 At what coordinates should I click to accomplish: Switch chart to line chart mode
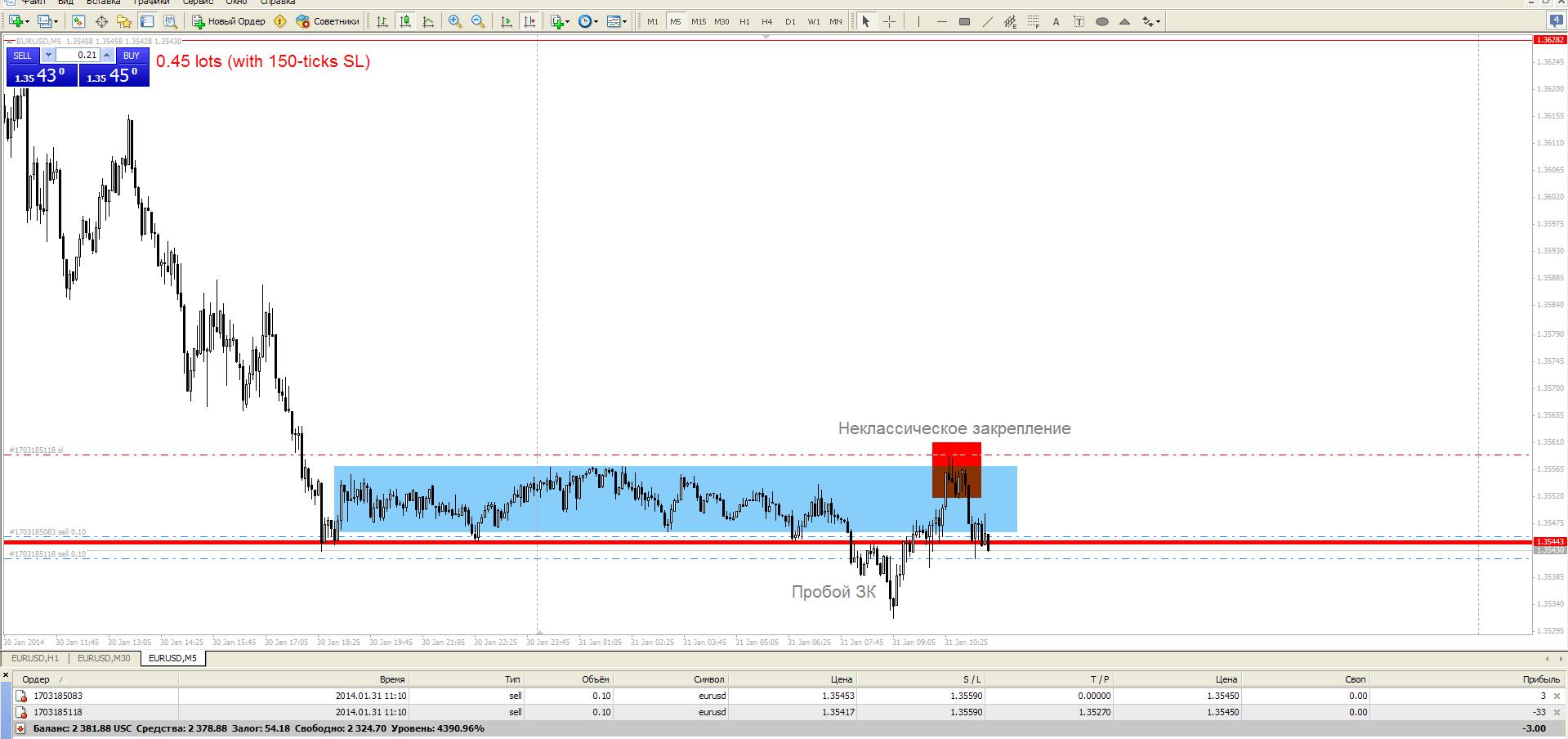pos(428,22)
